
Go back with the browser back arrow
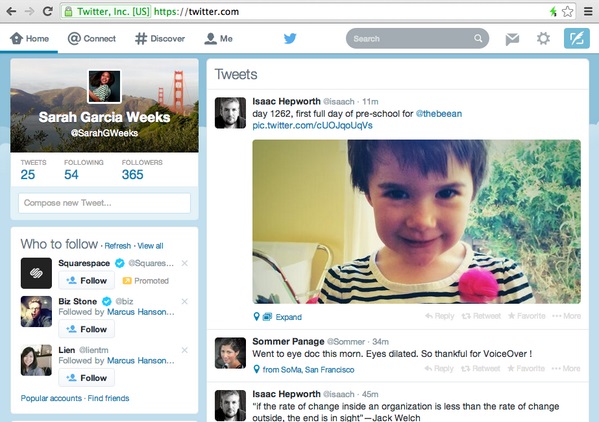click(11, 11)
